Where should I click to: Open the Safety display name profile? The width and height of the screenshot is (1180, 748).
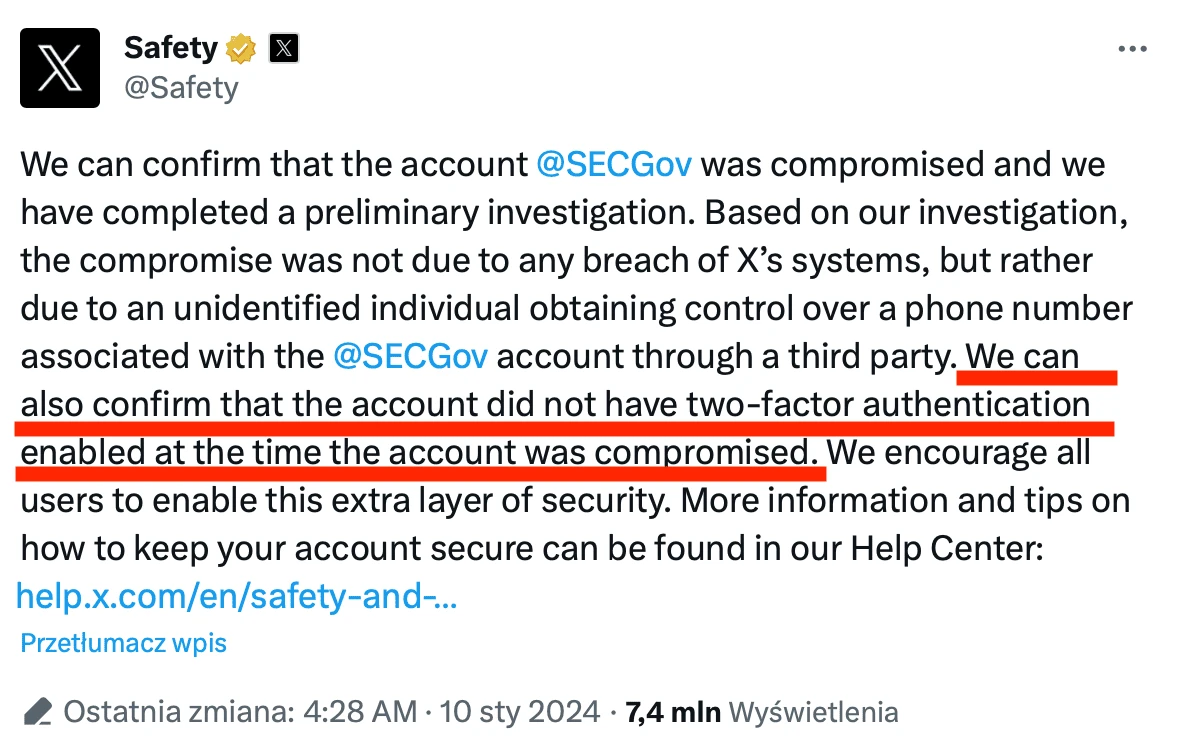[171, 48]
